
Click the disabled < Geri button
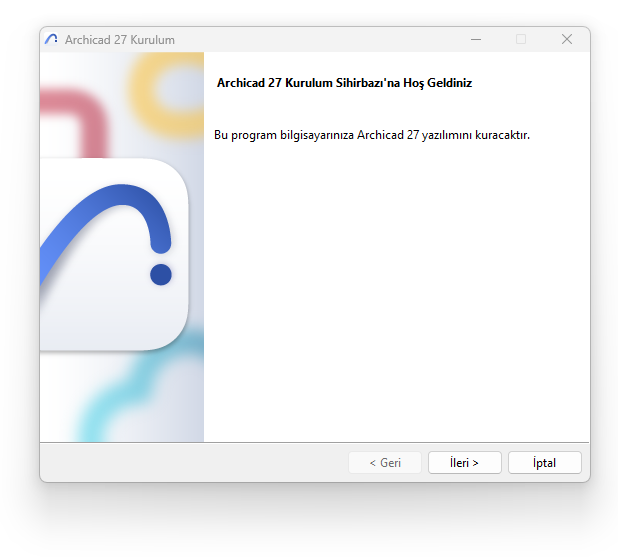point(385,462)
